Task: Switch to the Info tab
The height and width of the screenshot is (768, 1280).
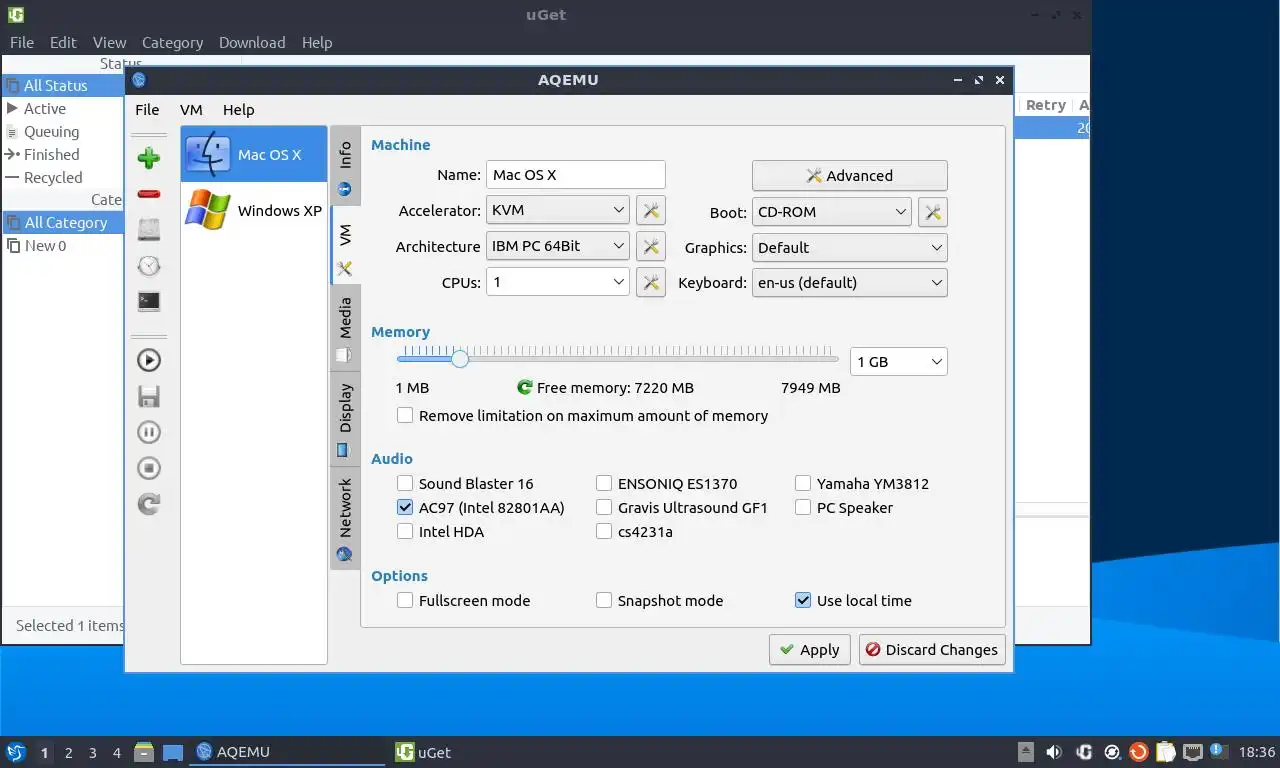Action: pyautogui.click(x=345, y=166)
